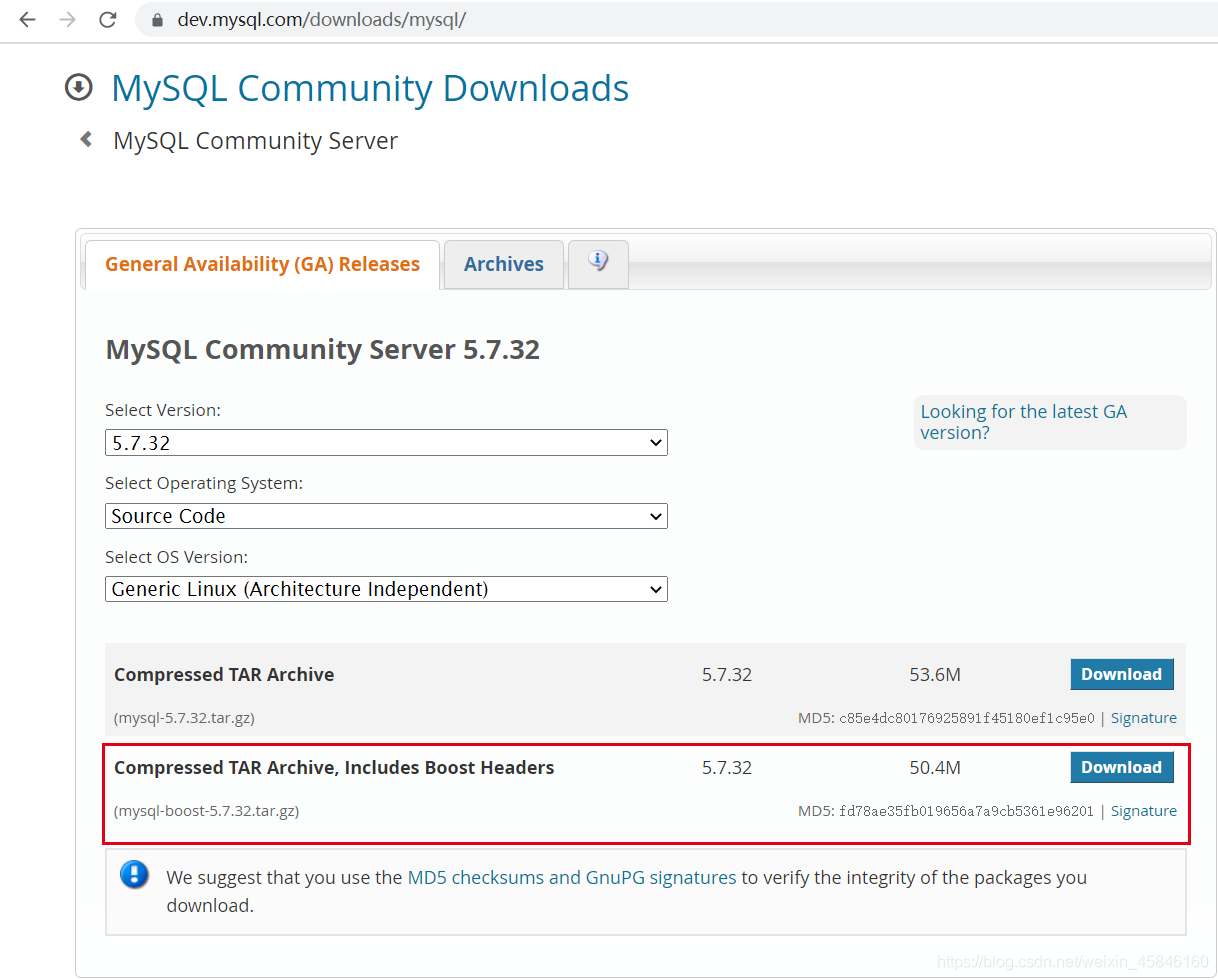Open MD5 checksums and GnuPG signatures link
The width and height of the screenshot is (1218, 980).
(572, 877)
